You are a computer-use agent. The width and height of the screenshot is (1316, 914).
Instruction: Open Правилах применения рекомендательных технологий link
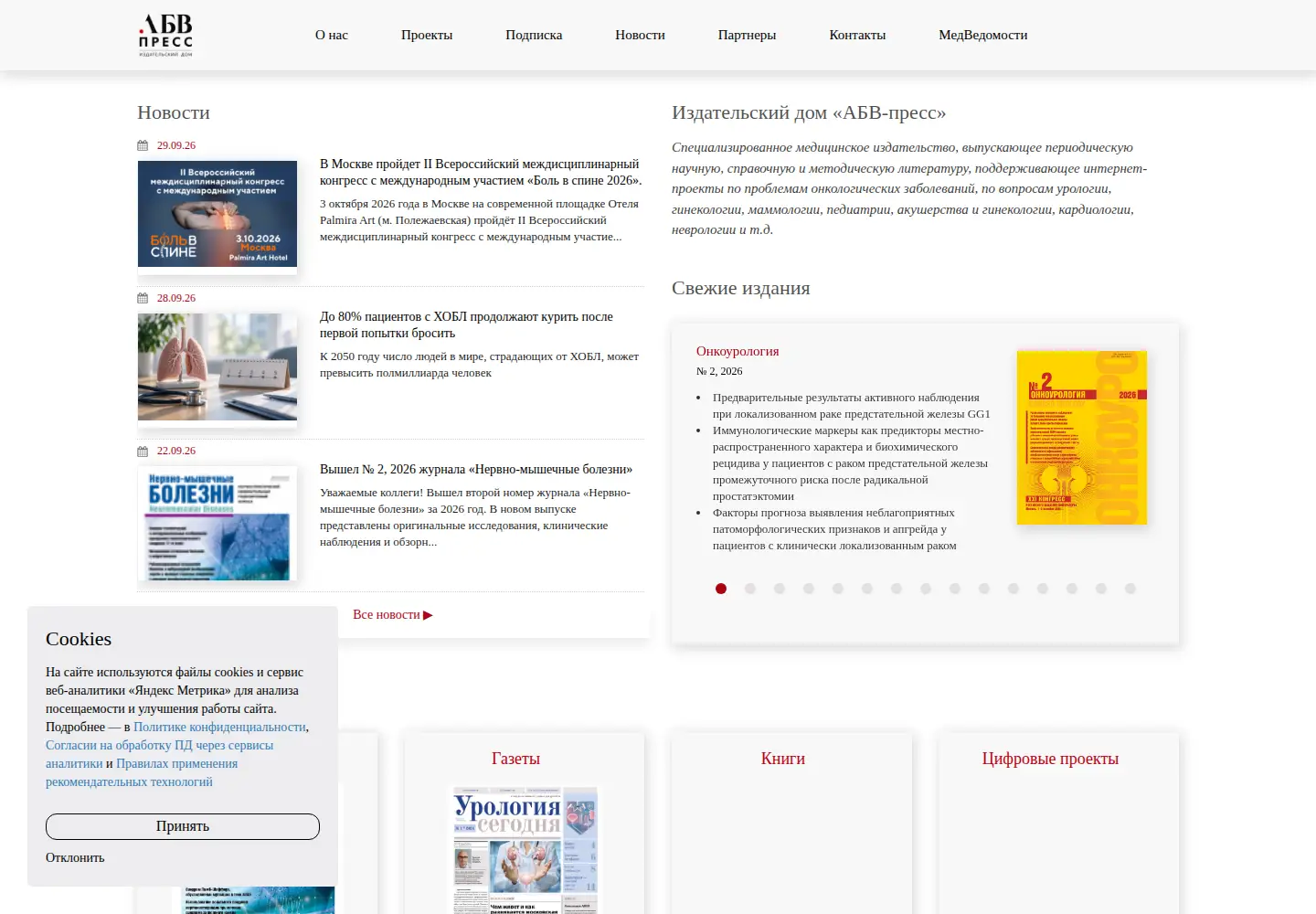point(142,772)
